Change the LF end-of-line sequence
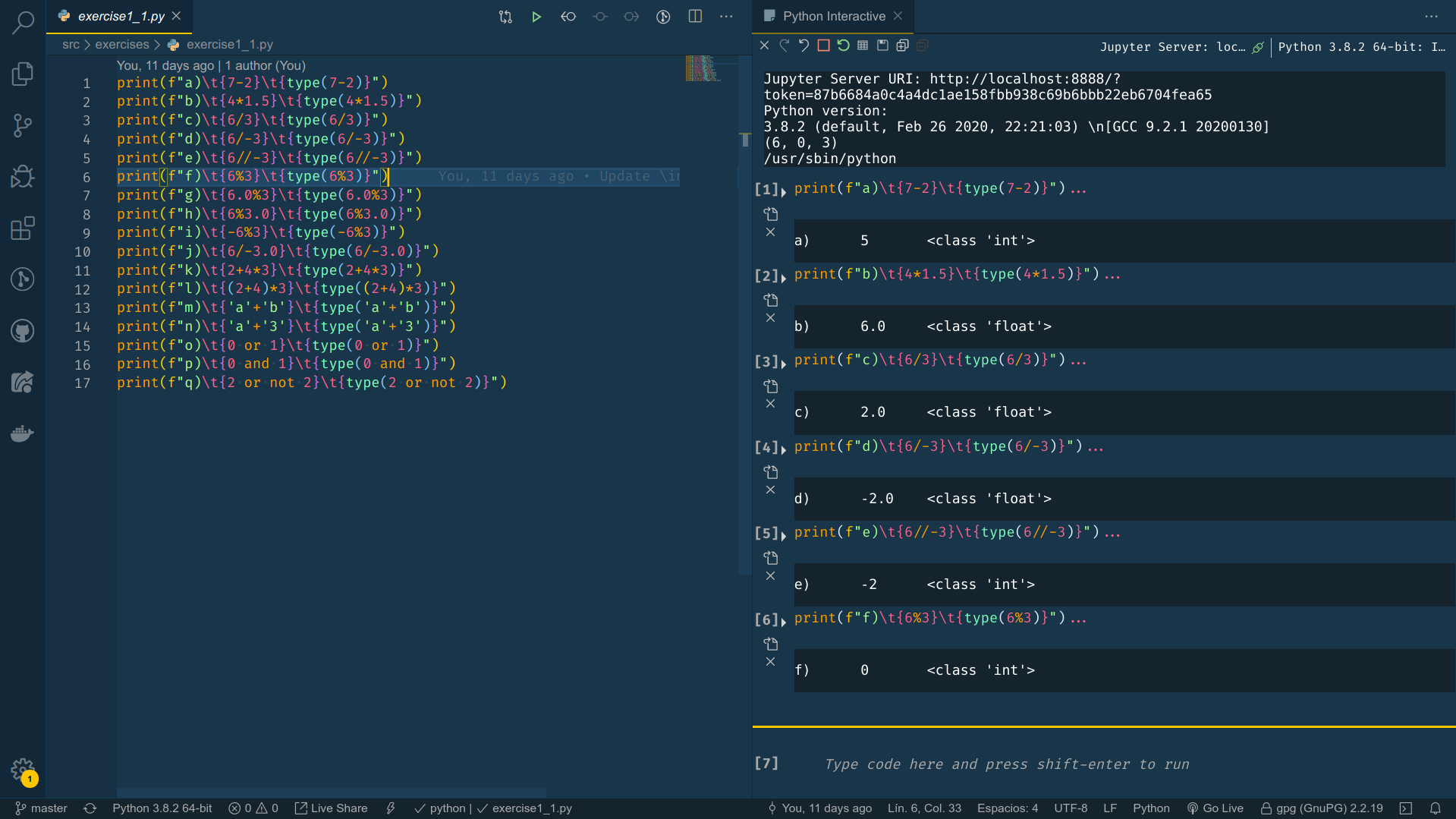The image size is (1456, 819). coord(1110,808)
